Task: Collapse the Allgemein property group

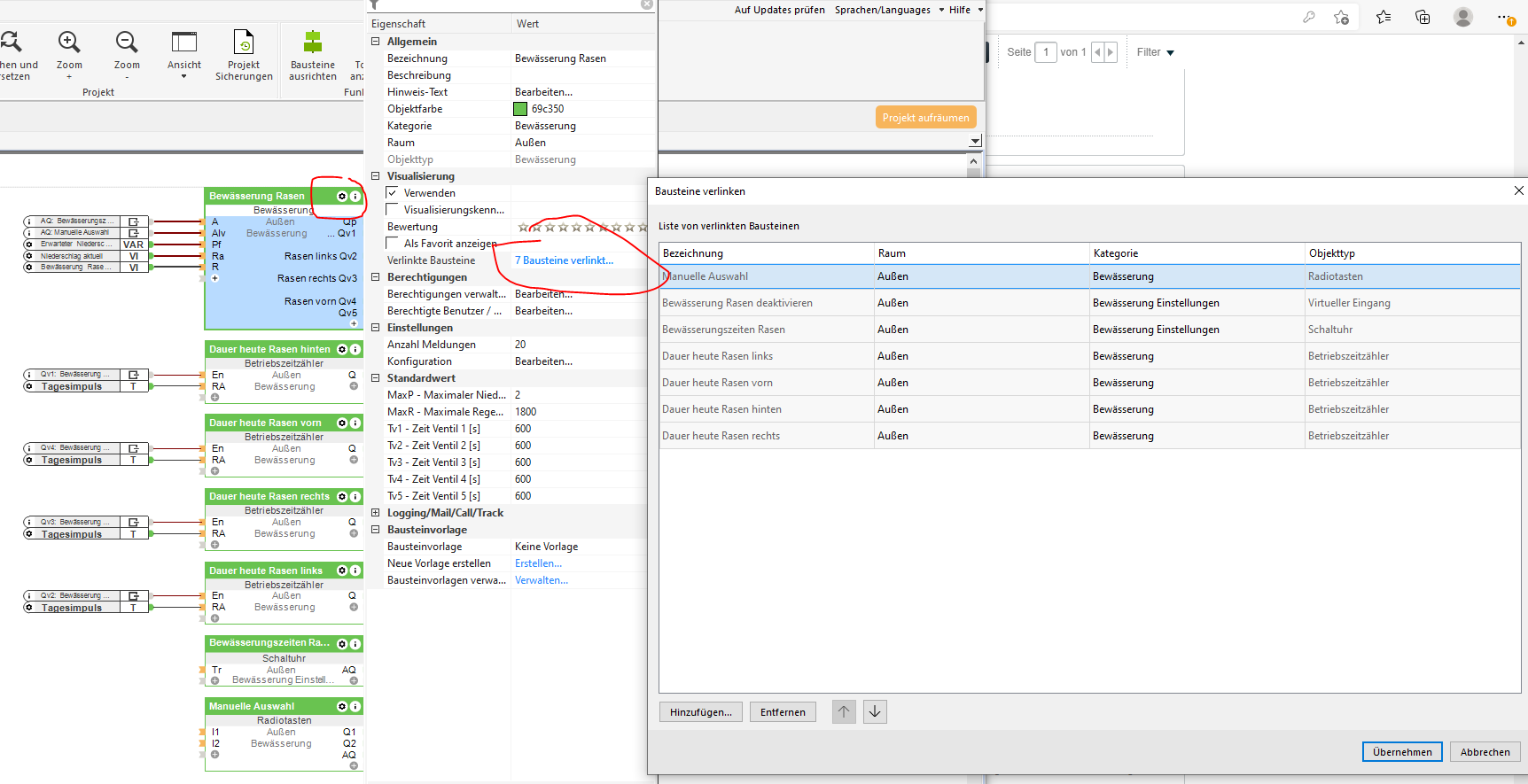Action: (375, 42)
